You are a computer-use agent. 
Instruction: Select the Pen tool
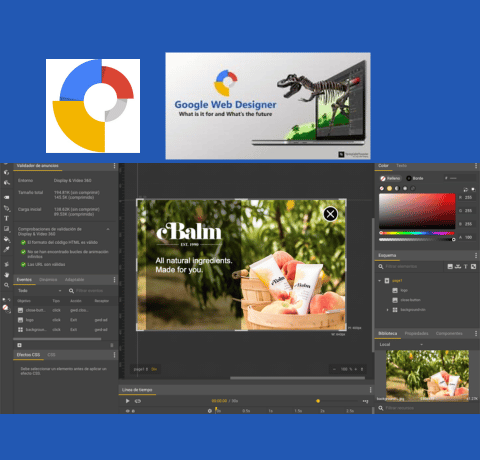click(x=6, y=208)
